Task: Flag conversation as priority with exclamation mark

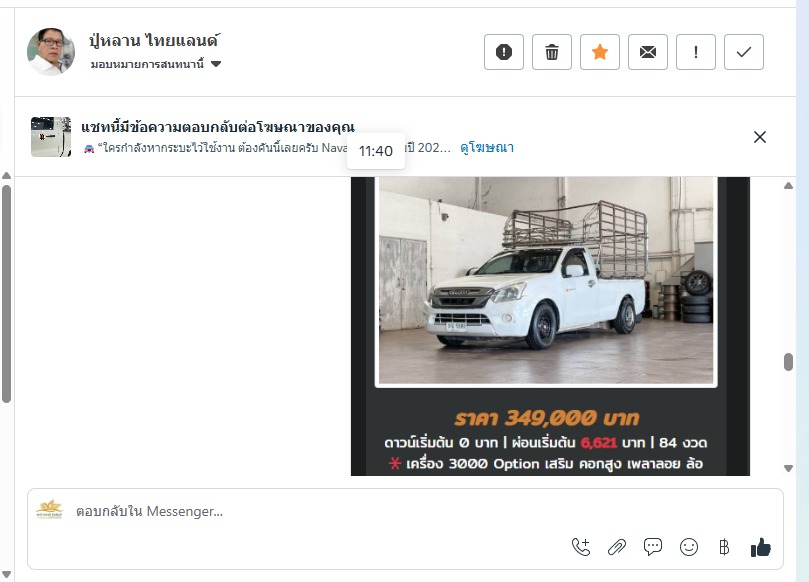Action: (695, 52)
